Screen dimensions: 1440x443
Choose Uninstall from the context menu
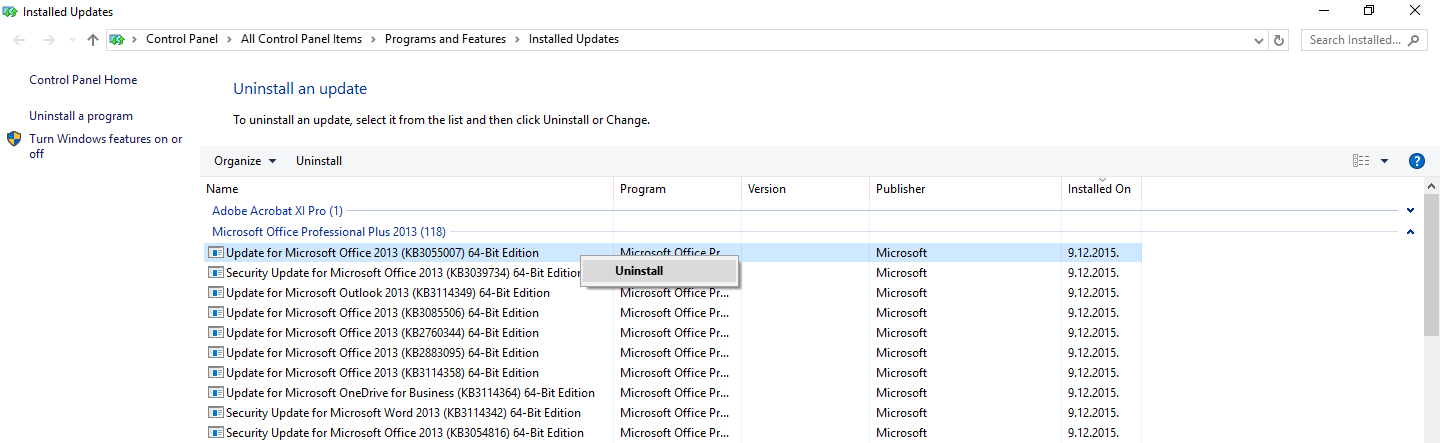[661, 271]
